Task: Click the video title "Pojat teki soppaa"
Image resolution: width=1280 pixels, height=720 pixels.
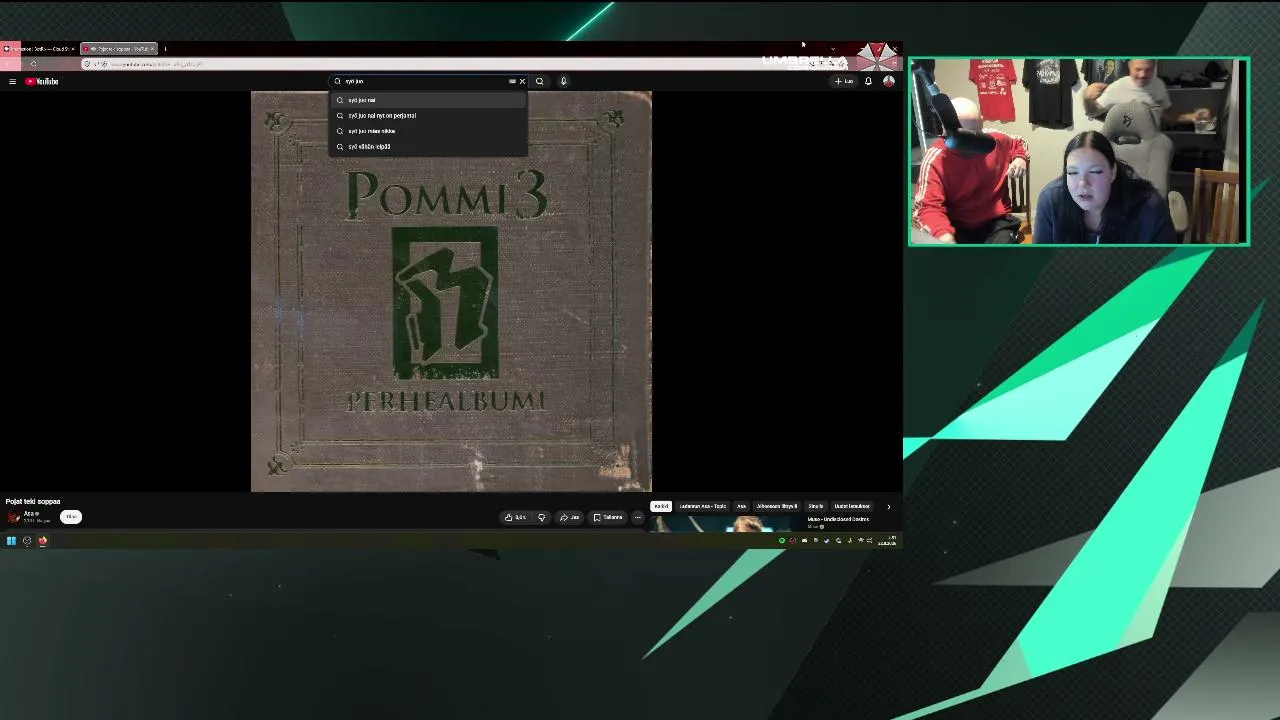Action: [x=33, y=501]
